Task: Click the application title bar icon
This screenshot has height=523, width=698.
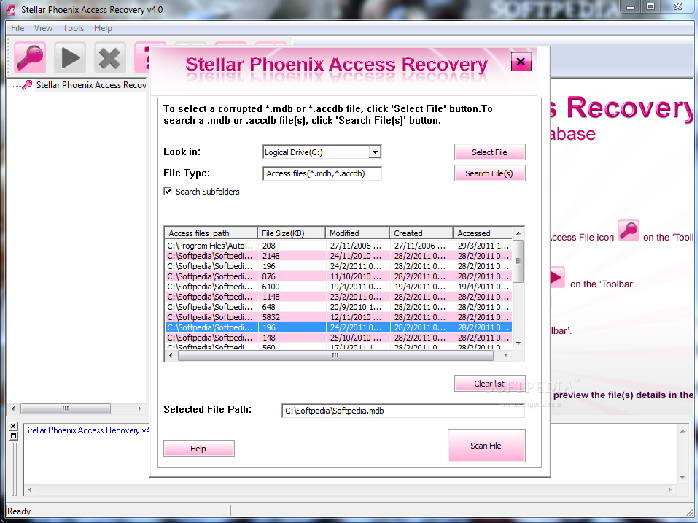Action: pyautogui.click(x=11, y=9)
